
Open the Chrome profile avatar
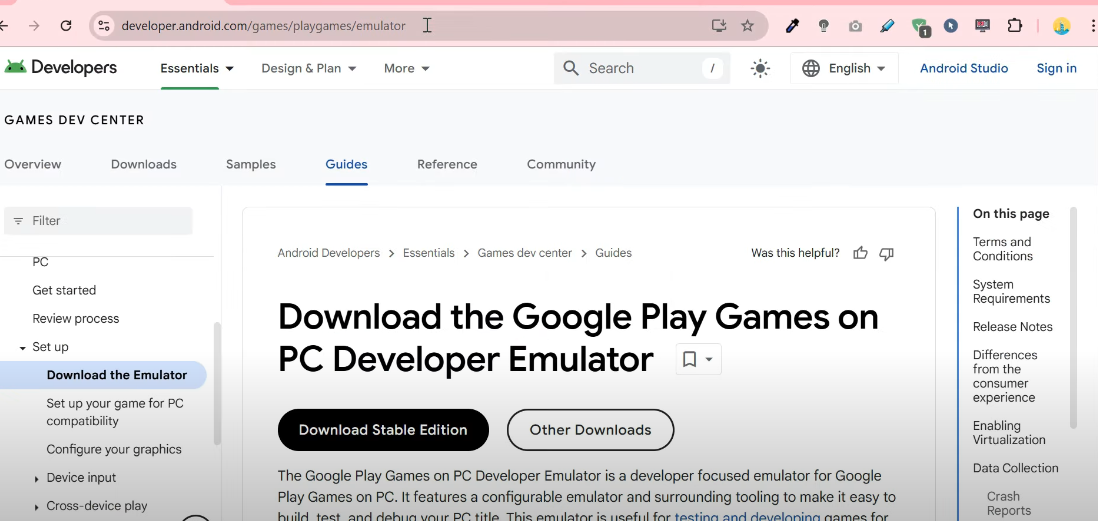(1062, 26)
